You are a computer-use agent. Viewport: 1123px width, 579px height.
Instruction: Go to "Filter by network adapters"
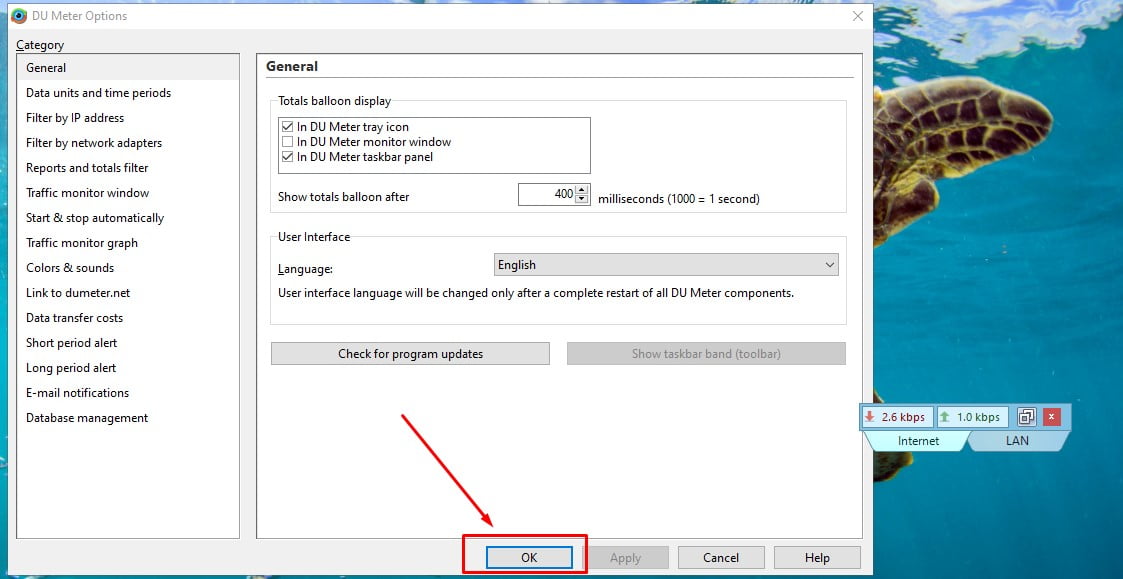128,143
